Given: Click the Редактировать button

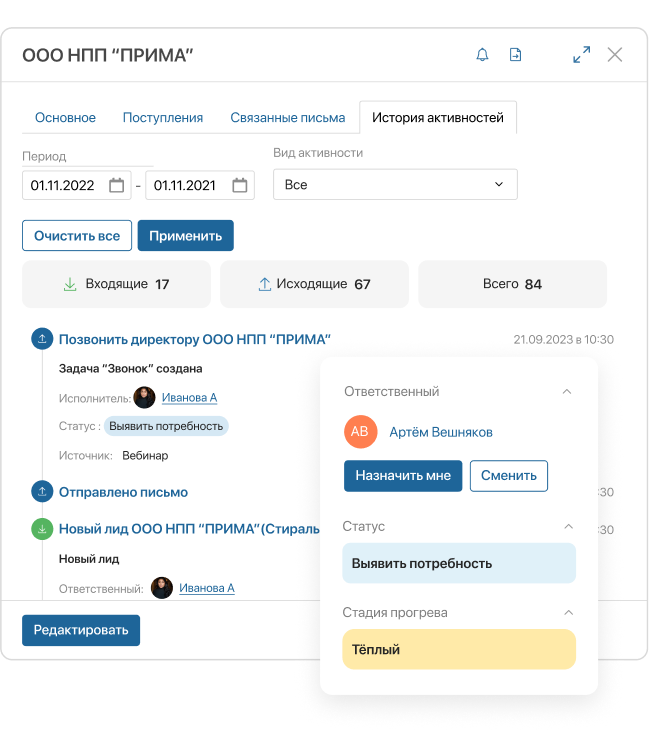Looking at the screenshot, I should [x=81, y=630].
